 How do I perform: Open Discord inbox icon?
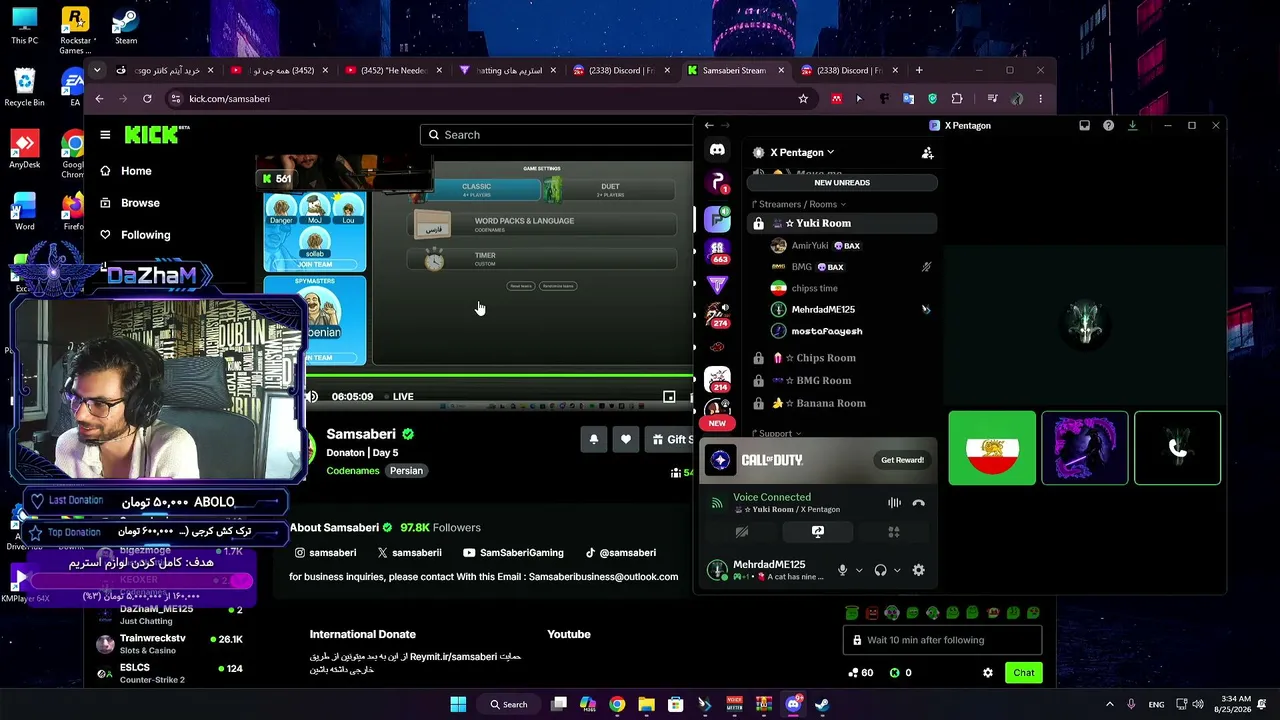click(1084, 126)
